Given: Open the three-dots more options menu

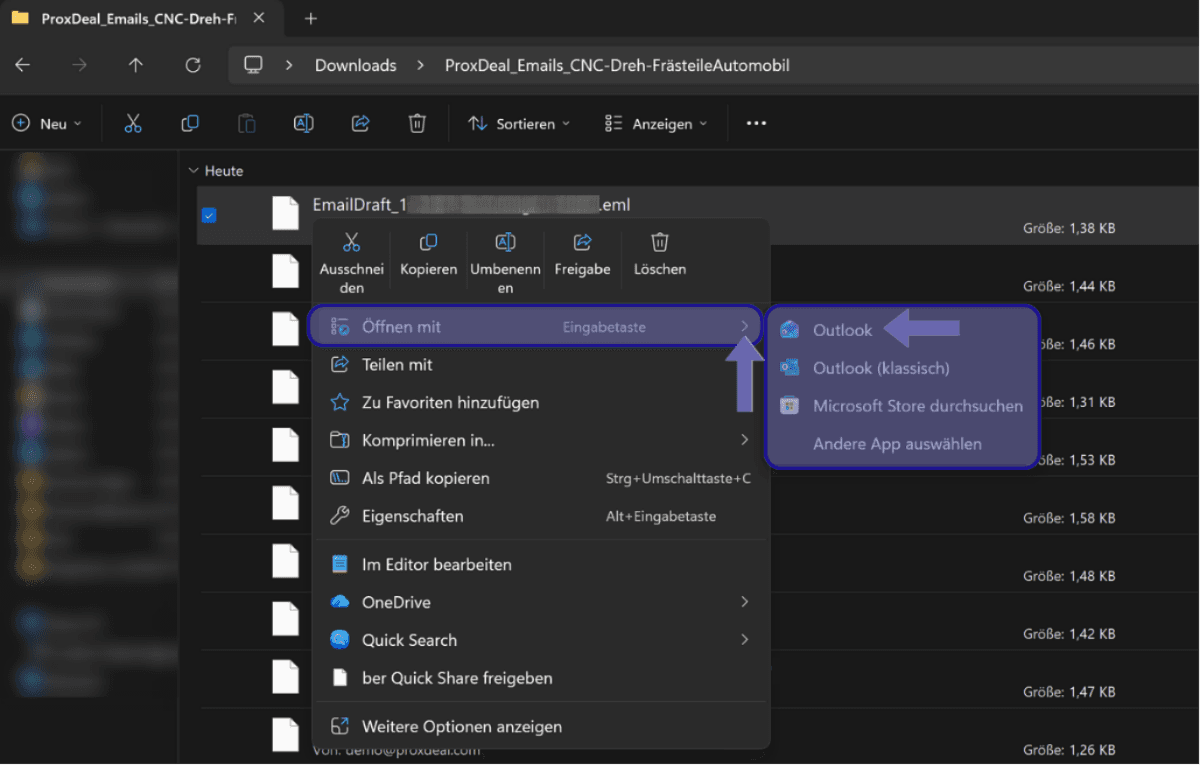Looking at the screenshot, I should point(756,123).
